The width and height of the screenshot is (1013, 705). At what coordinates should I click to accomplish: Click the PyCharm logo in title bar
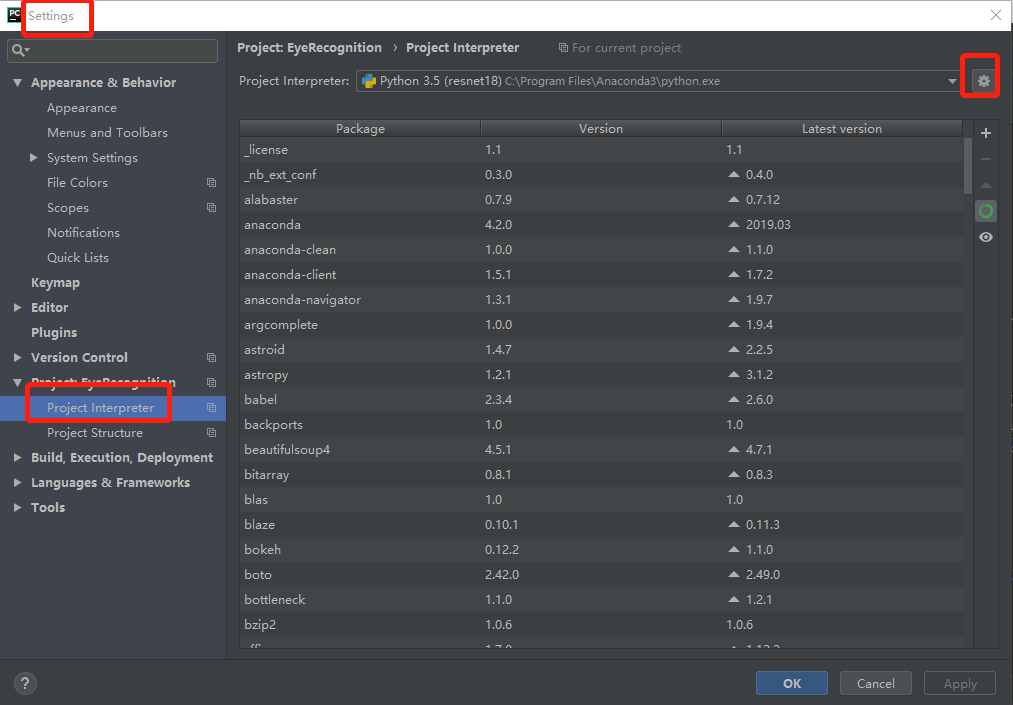click(x=14, y=15)
